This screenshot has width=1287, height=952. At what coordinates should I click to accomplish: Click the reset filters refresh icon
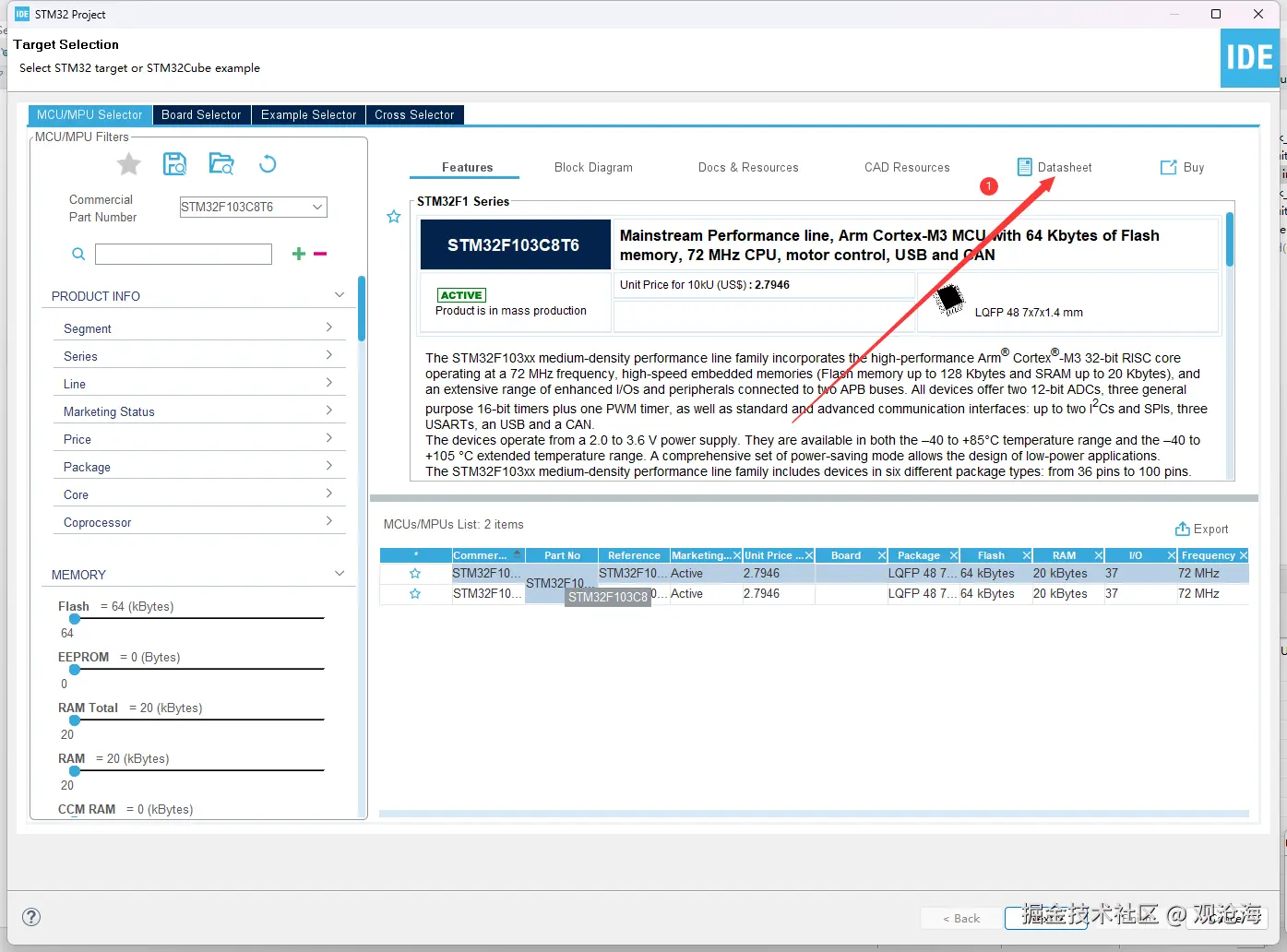pyautogui.click(x=268, y=164)
